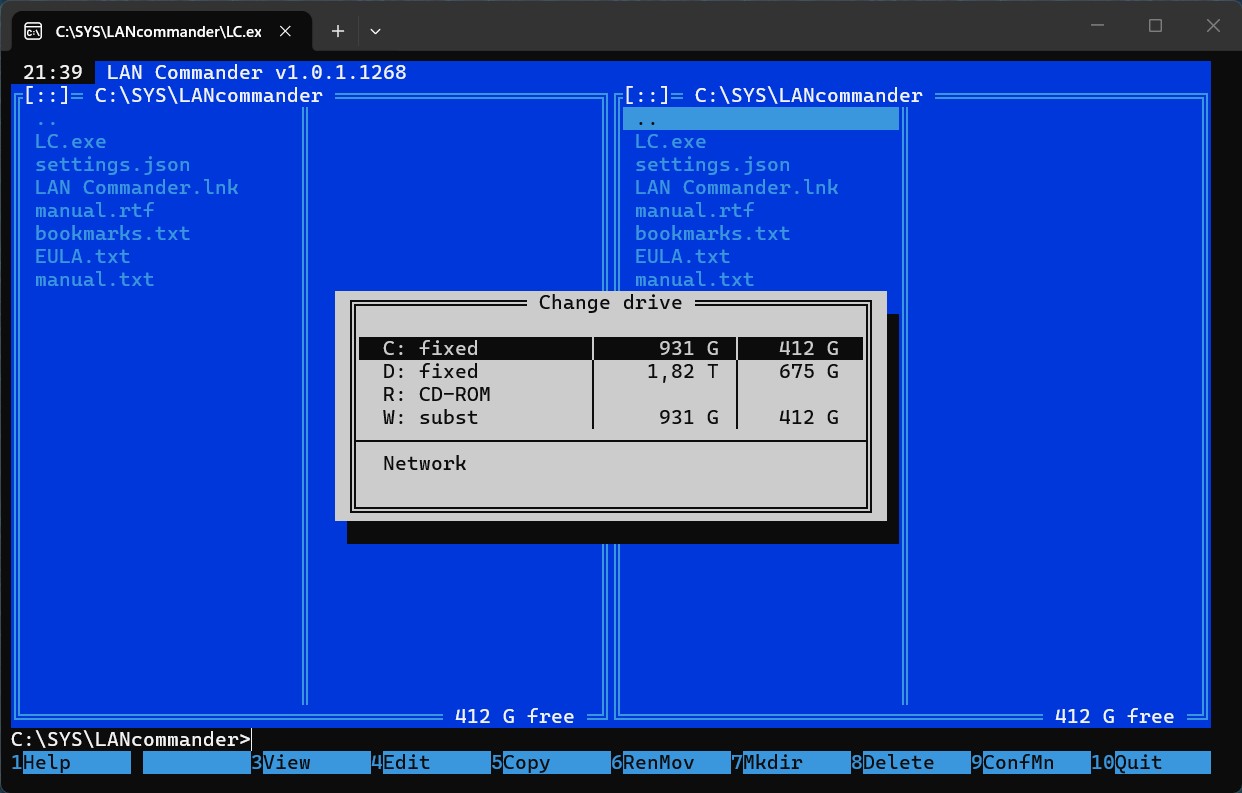The width and height of the screenshot is (1242, 793).
Task: Click left panel path C:\SYS\LANcommander
Action: coord(209,96)
